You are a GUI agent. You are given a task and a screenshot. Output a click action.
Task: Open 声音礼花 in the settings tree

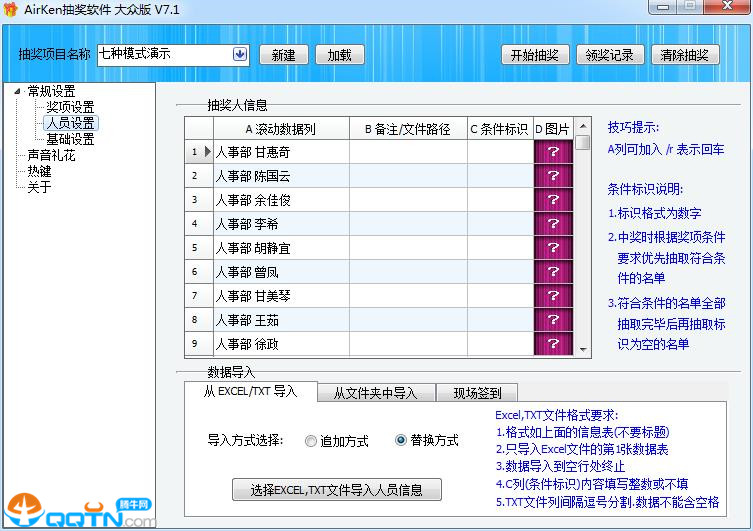coord(51,155)
